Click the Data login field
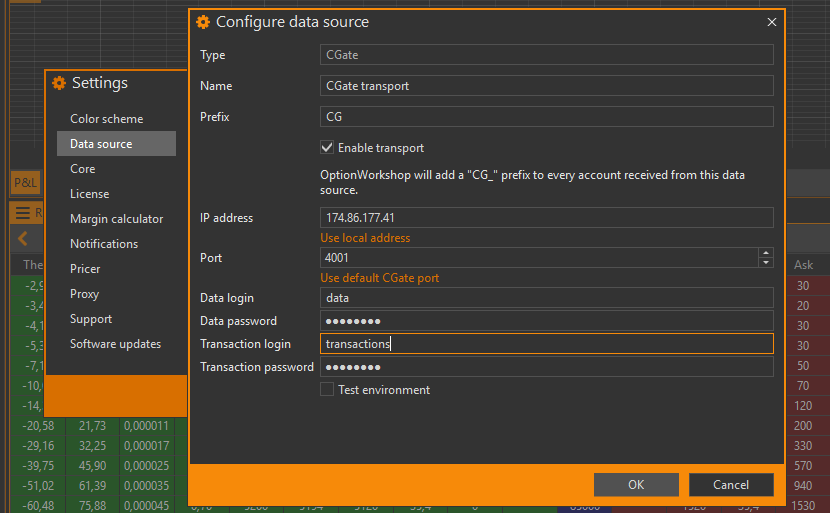This screenshot has width=830, height=513. (546, 298)
